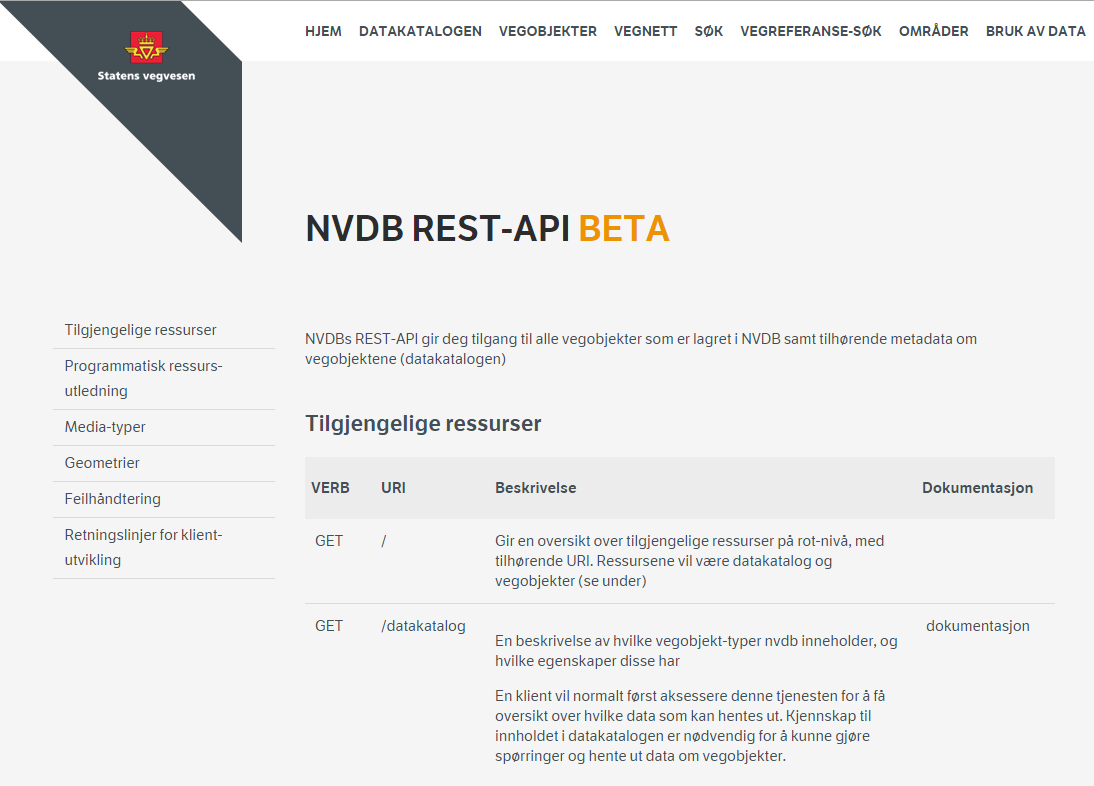Click the NVDB REST-API BETA heading
This screenshot has height=786, width=1094.
488,229
